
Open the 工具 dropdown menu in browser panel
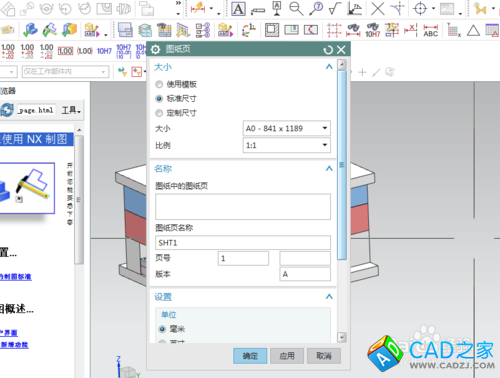(71, 110)
